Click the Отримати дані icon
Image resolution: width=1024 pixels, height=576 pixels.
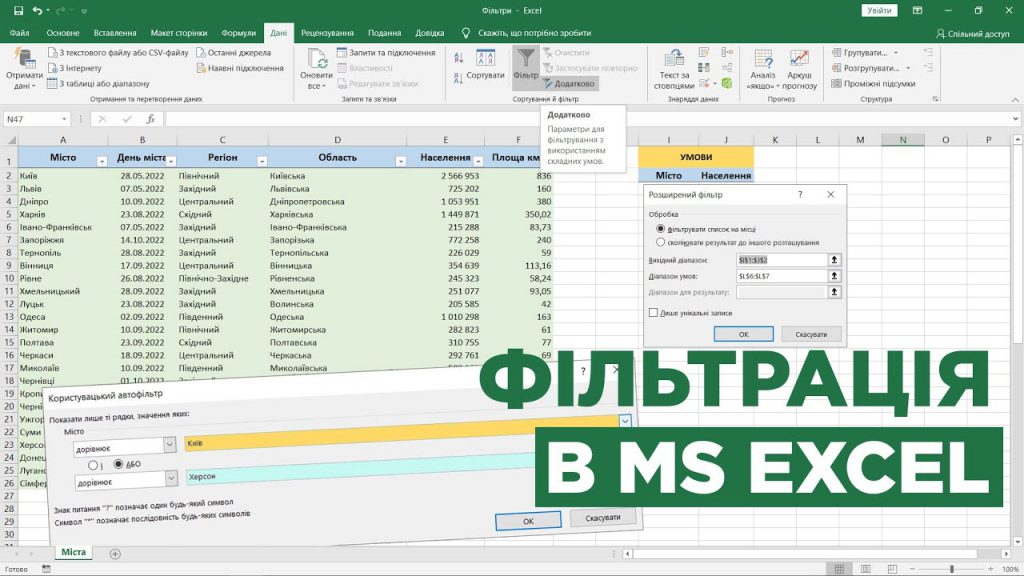click(25, 66)
